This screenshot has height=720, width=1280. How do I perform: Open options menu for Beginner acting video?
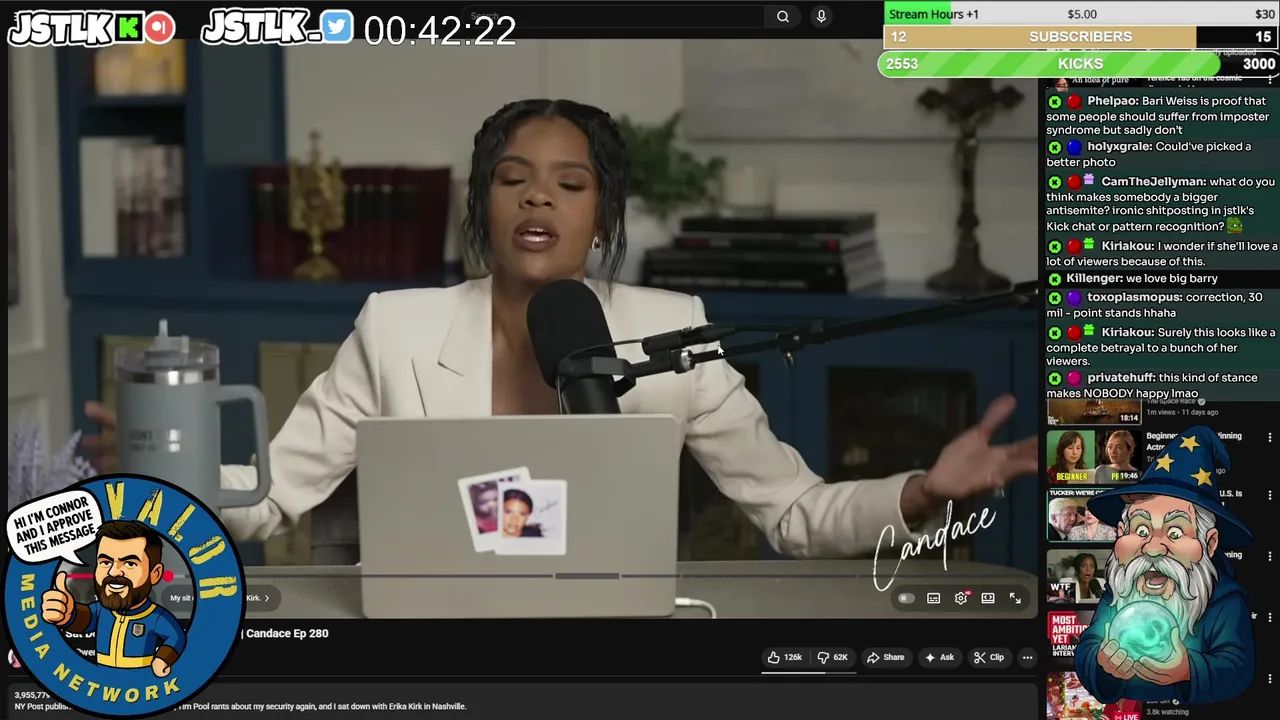pos(1270,438)
